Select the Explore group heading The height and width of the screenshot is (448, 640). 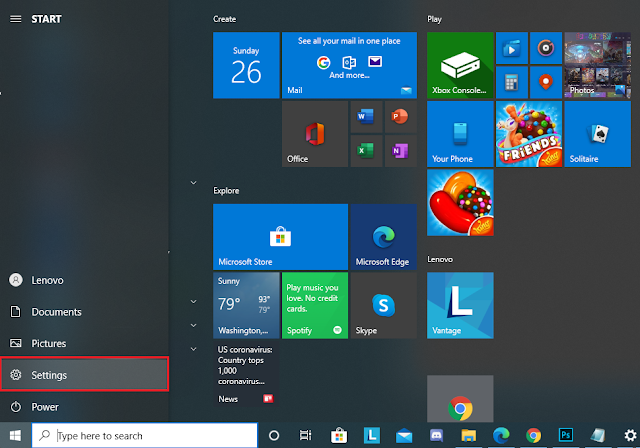(226, 191)
